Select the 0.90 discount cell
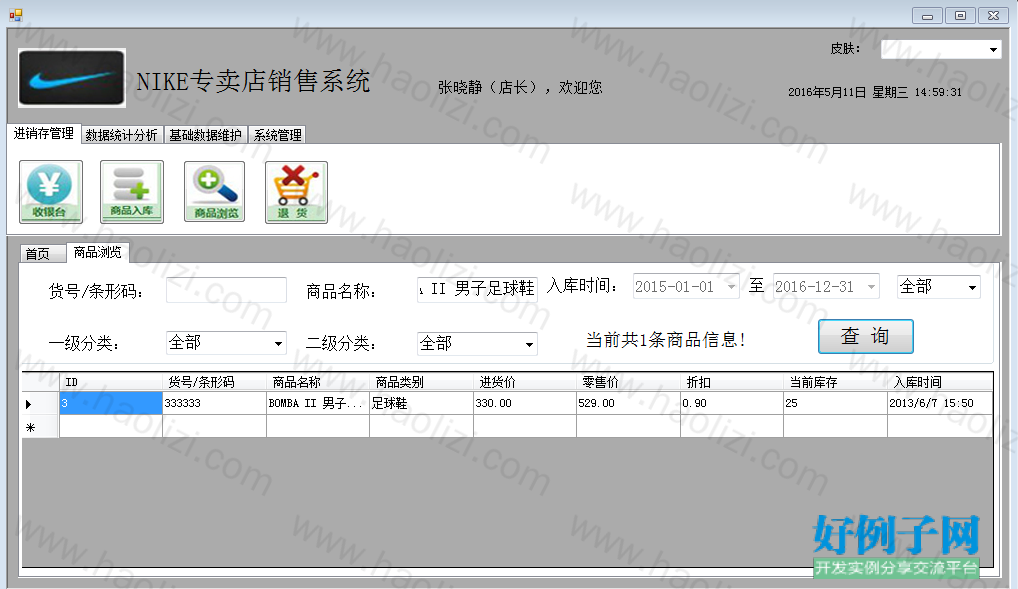This screenshot has width=1018, height=589. (732, 403)
